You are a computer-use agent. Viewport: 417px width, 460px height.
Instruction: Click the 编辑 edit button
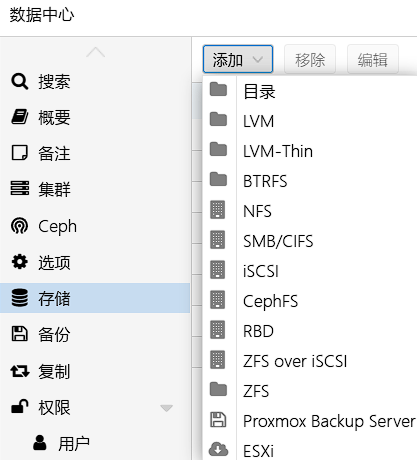click(x=373, y=59)
